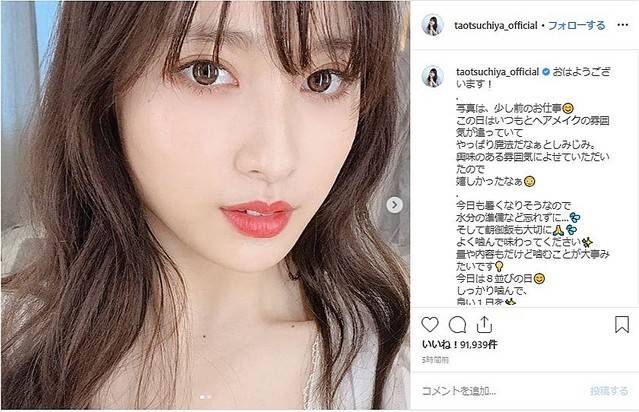Screen dimensions: 639x412
Task: Open the three-dot more options menu
Action: click(622, 25)
